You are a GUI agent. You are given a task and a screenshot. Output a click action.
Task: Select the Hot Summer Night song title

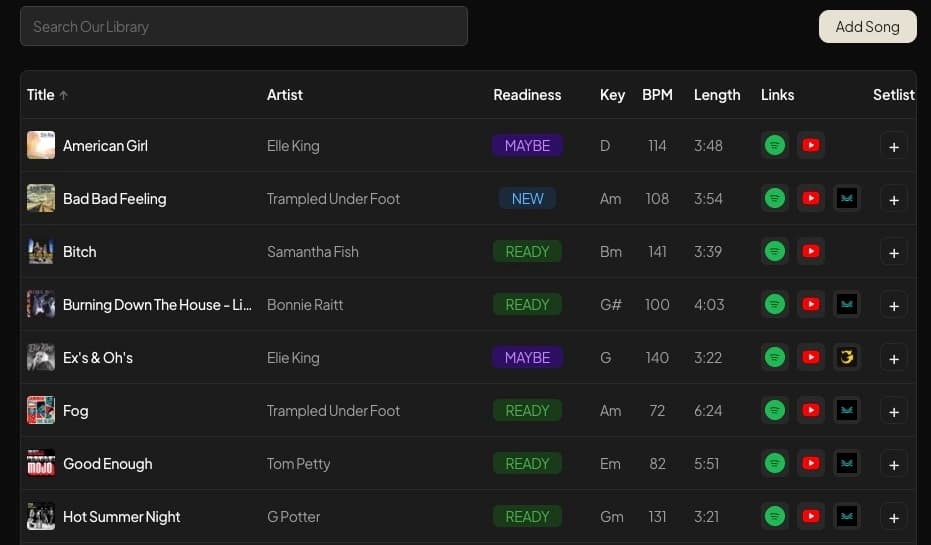tap(122, 517)
